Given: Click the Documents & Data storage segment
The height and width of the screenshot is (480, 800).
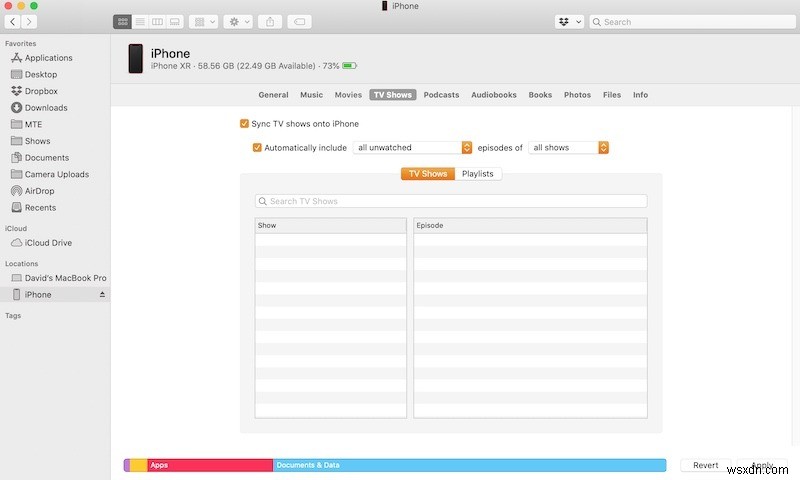Looking at the screenshot, I should click(x=469, y=465).
